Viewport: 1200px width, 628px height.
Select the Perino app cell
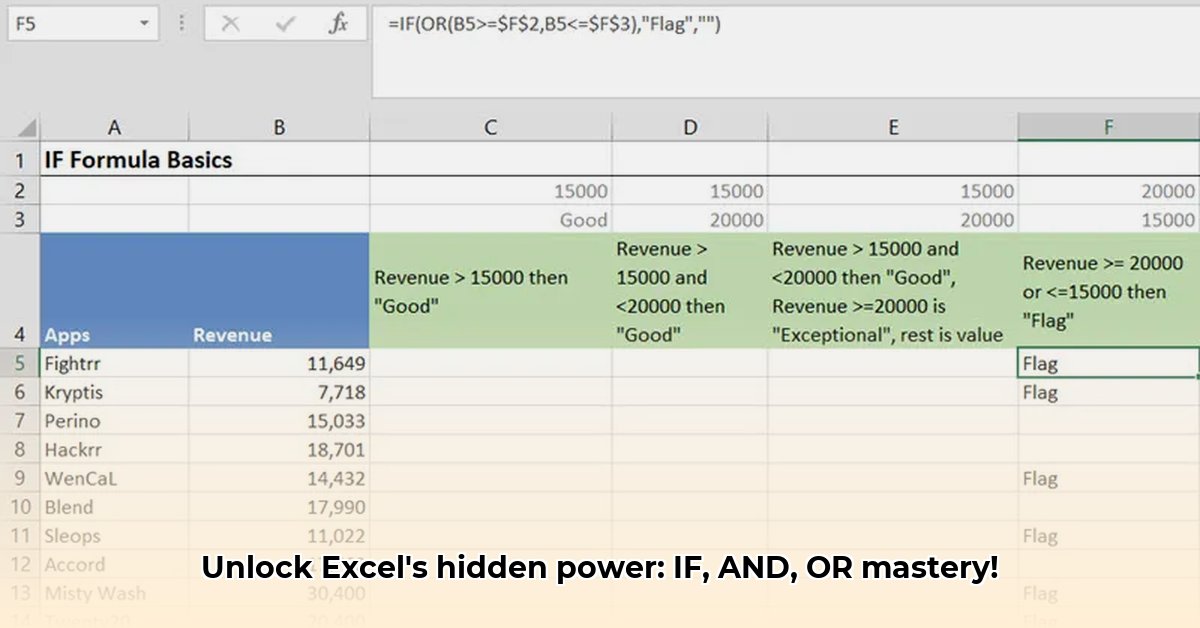click(115, 421)
